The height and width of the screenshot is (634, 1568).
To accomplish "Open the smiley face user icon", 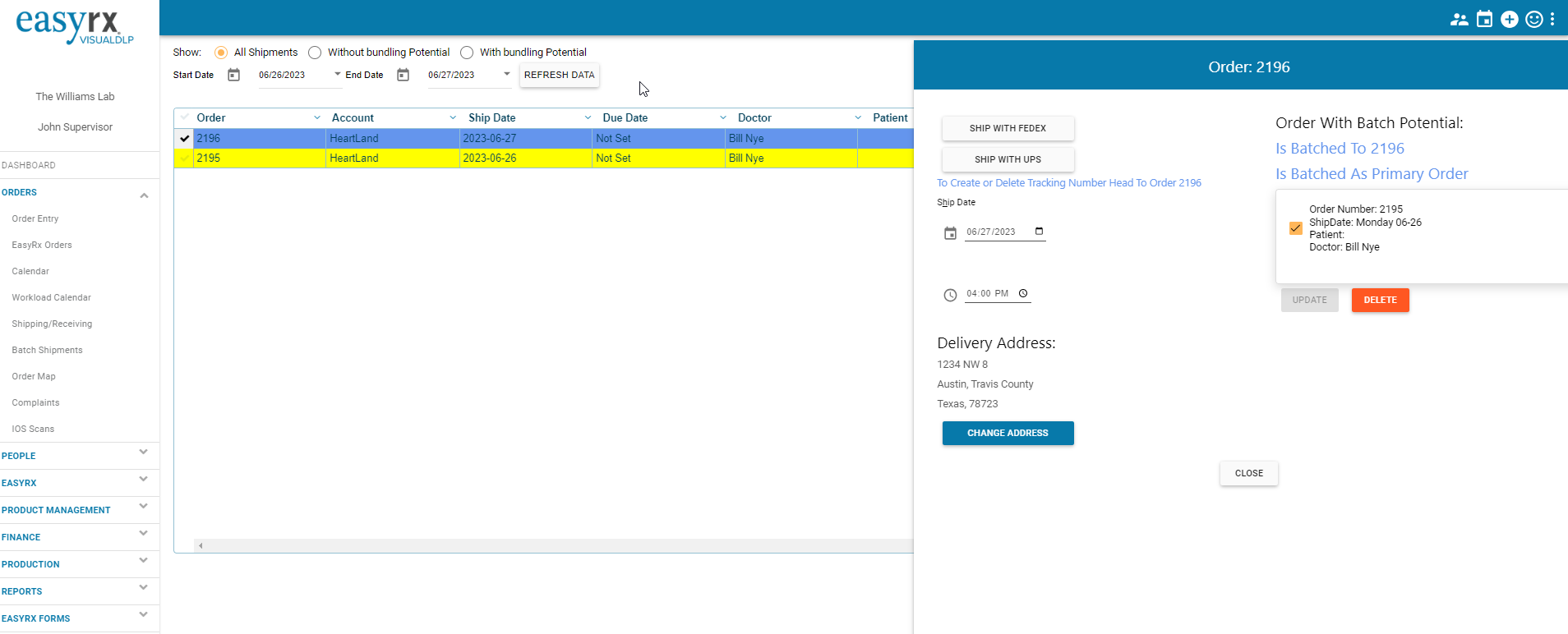I will [1533, 20].
